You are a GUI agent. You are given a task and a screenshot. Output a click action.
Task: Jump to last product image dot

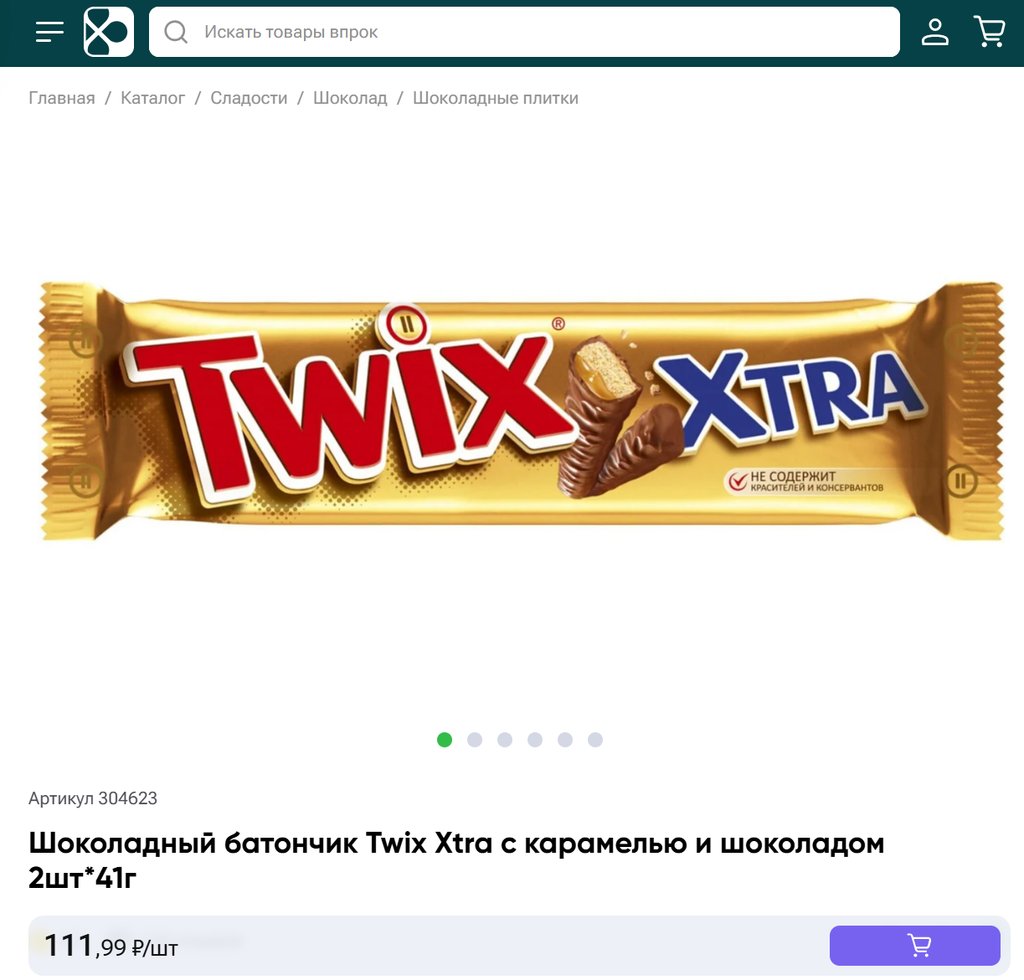pos(595,739)
